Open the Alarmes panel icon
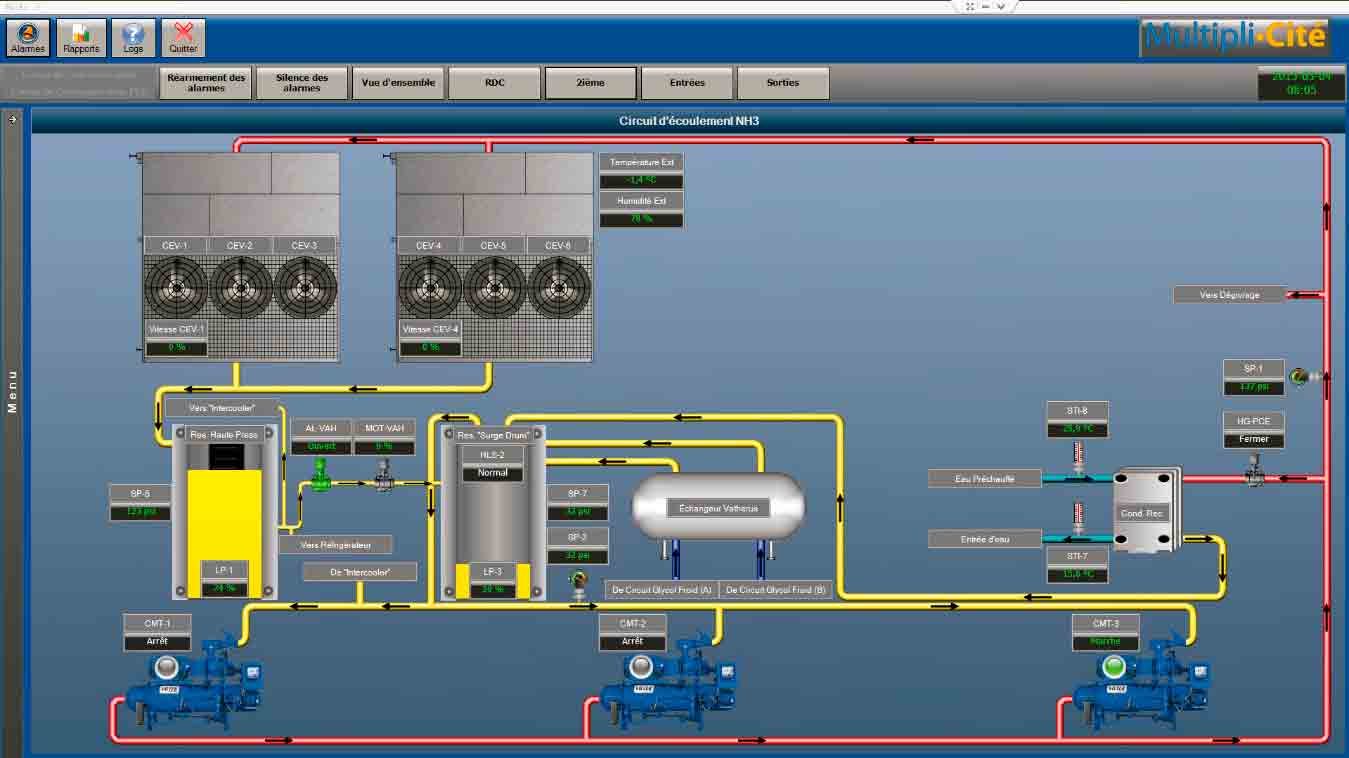The height and width of the screenshot is (758, 1349). [28, 38]
